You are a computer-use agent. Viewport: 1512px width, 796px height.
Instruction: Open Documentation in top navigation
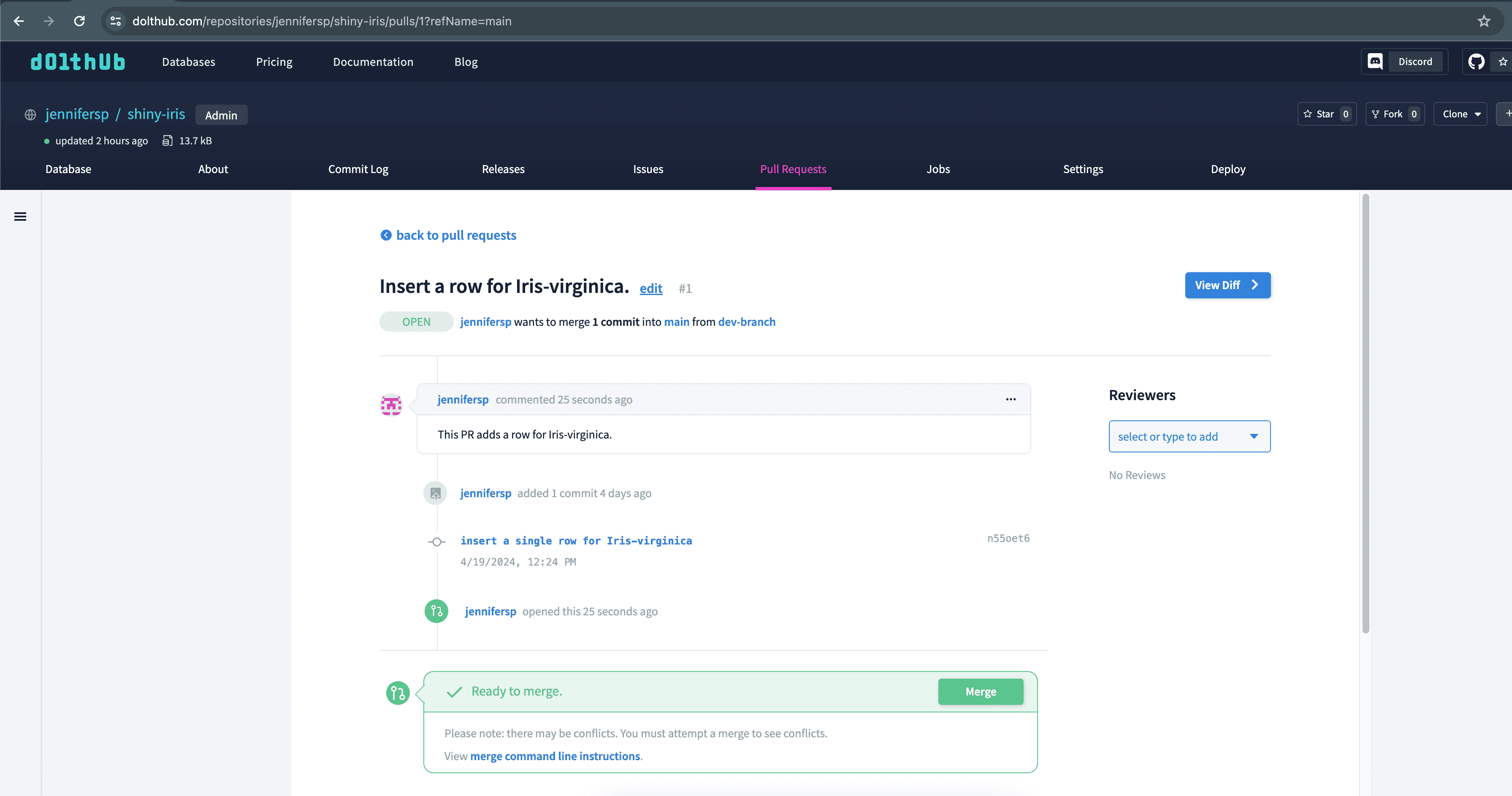pos(373,62)
